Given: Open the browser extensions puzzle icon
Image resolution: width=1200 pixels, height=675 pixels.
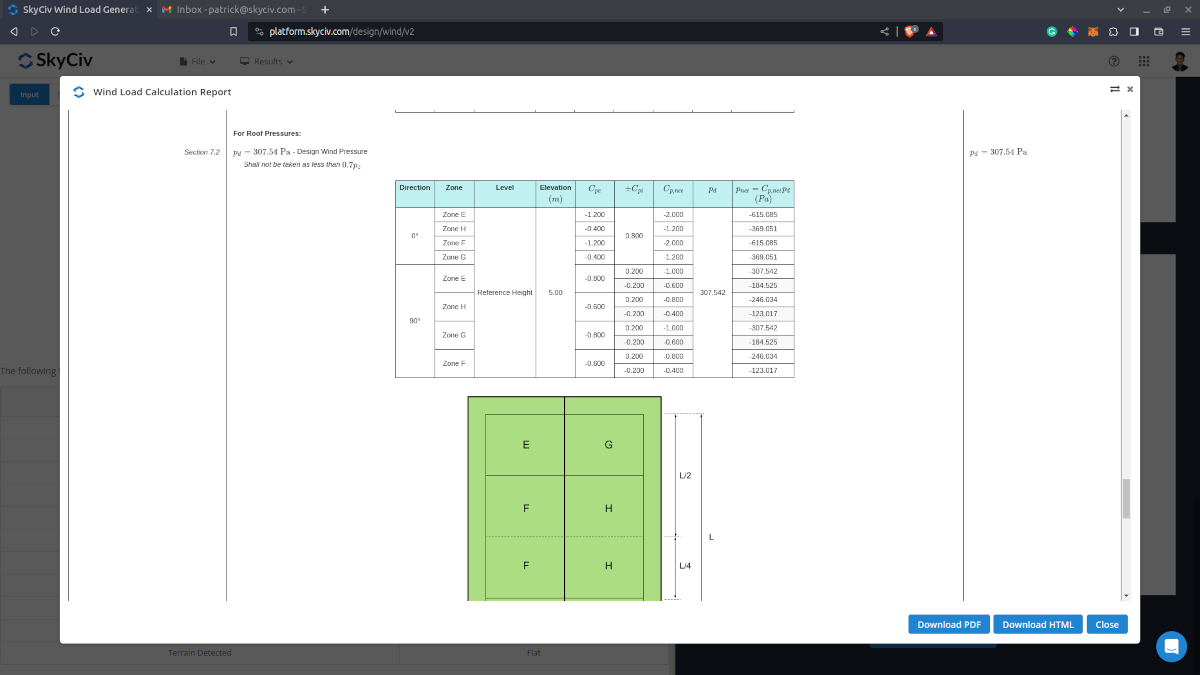Looking at the screenshot, I should 1113,31.
